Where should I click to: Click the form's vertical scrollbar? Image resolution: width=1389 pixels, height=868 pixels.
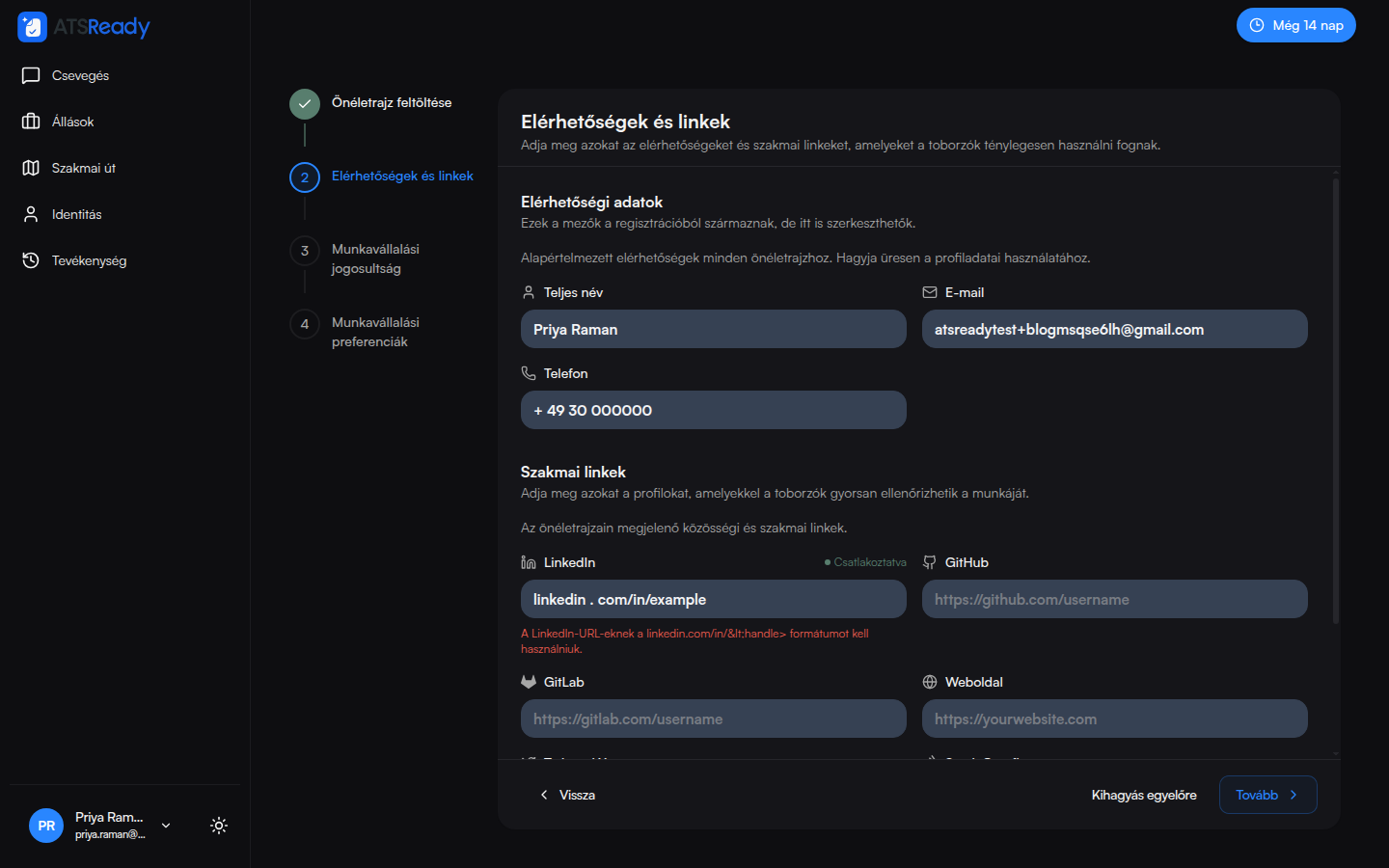point(1336,400)
